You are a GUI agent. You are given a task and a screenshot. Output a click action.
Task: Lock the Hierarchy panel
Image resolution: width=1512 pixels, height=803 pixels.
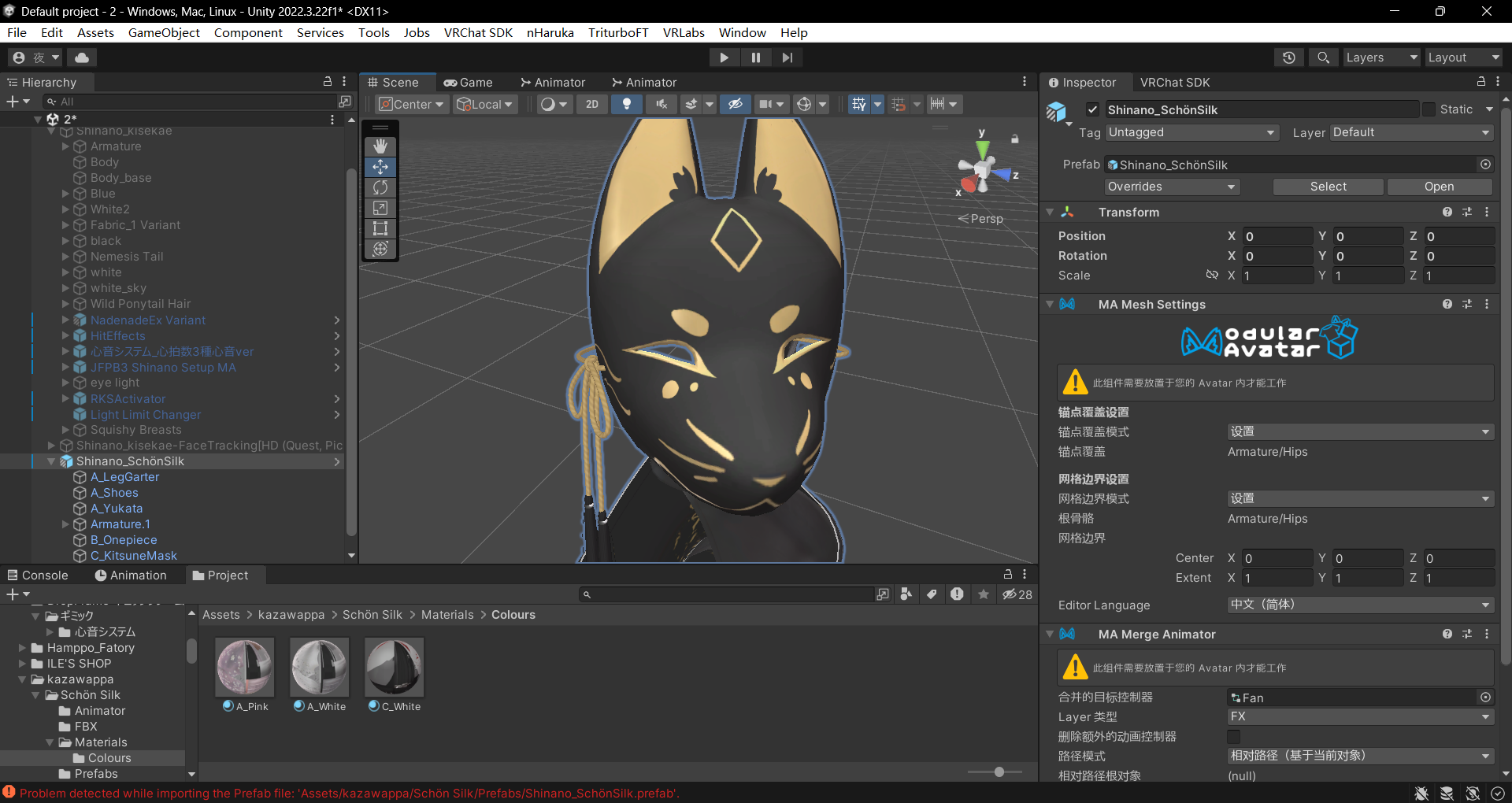[x=328, y=82]
